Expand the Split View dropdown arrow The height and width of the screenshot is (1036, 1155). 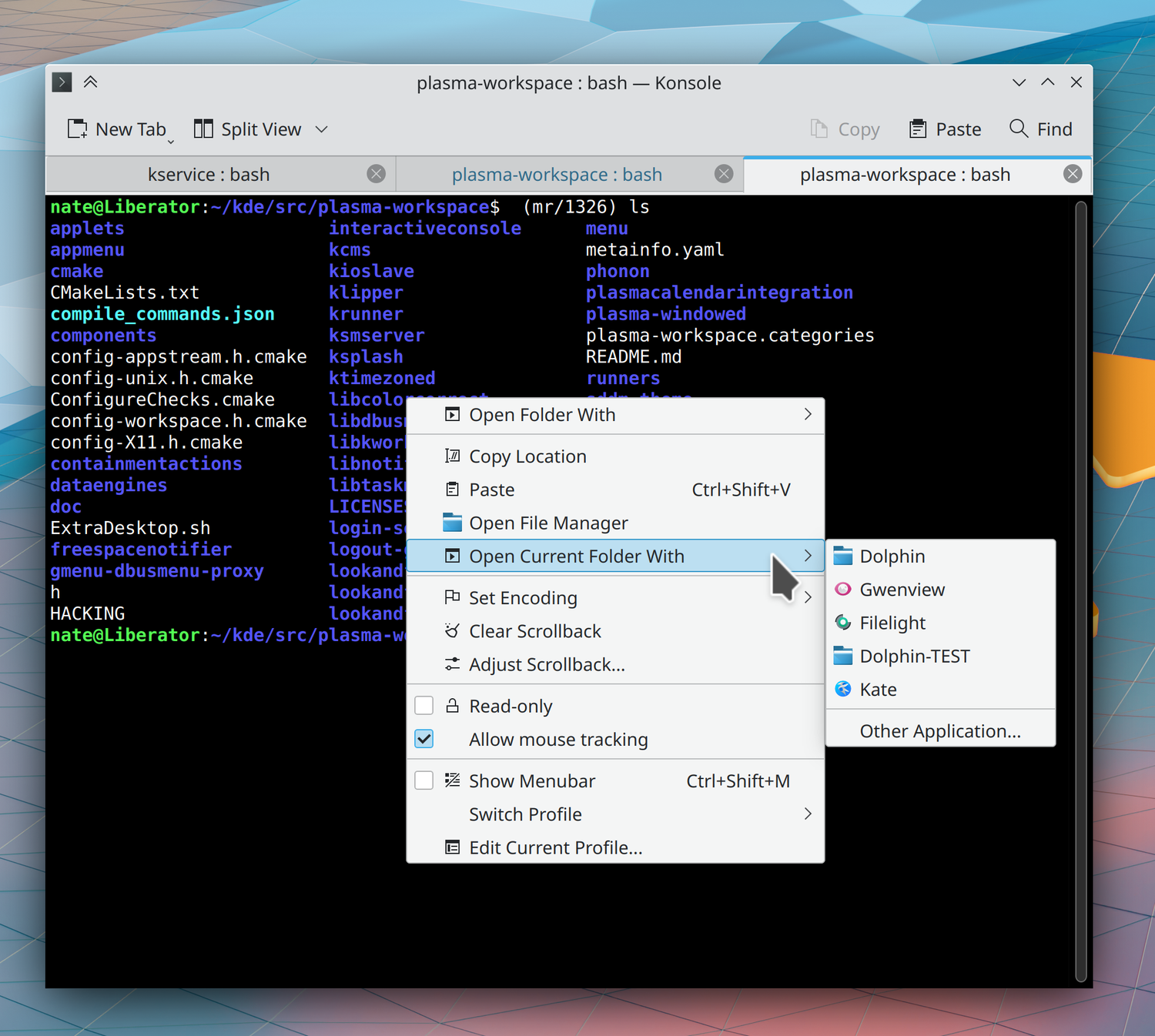click(322, 129)
